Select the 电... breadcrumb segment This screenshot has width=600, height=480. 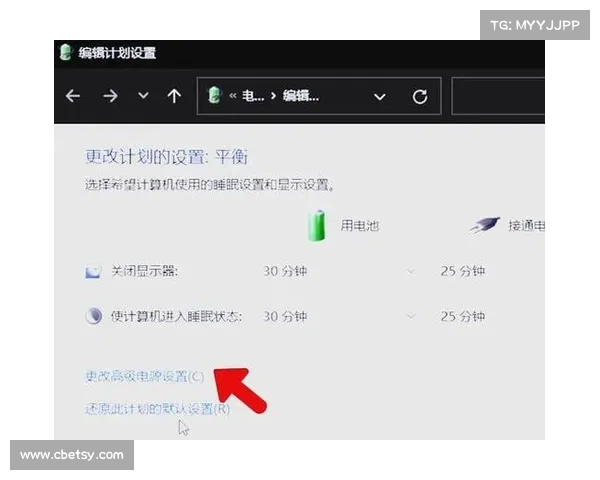(x=253, y=96)
